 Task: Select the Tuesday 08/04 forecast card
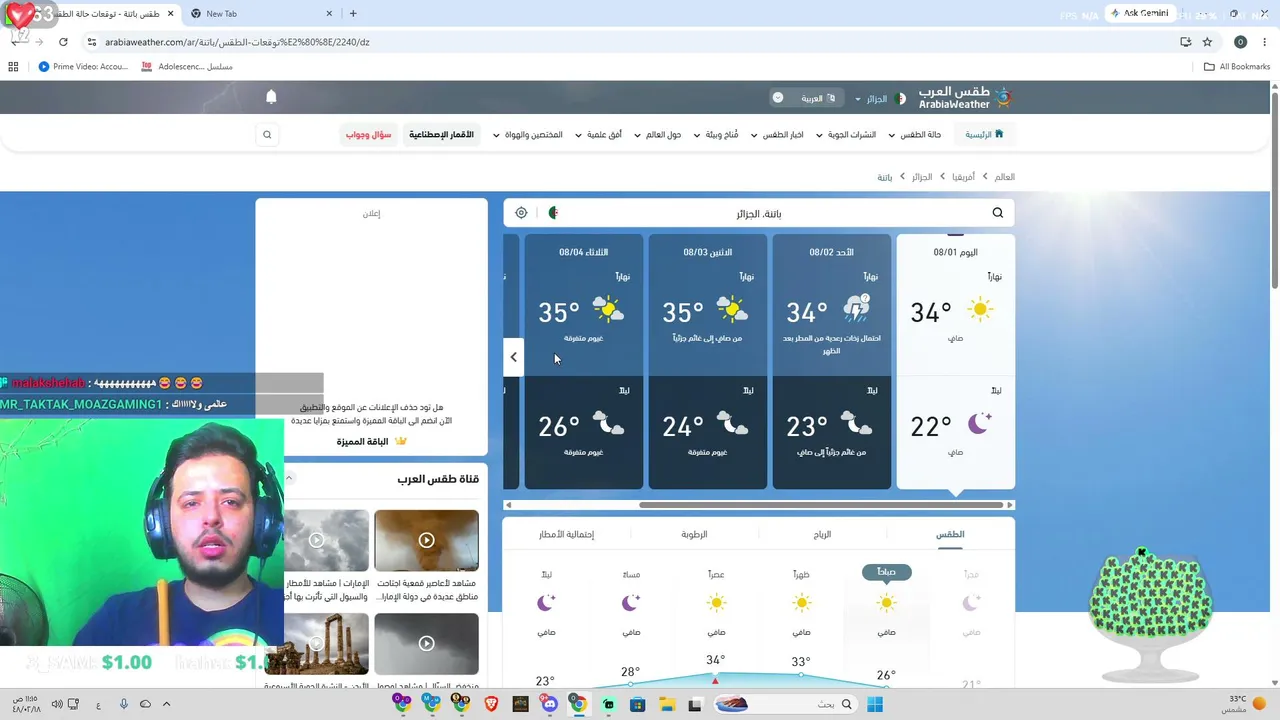584,362
